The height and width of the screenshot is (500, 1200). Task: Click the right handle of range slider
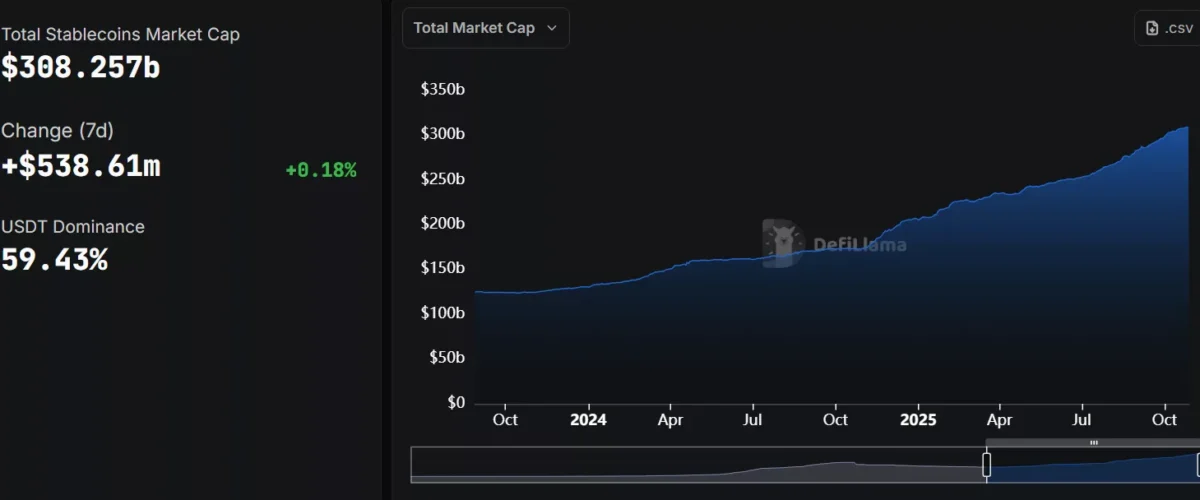[1197, 465]
